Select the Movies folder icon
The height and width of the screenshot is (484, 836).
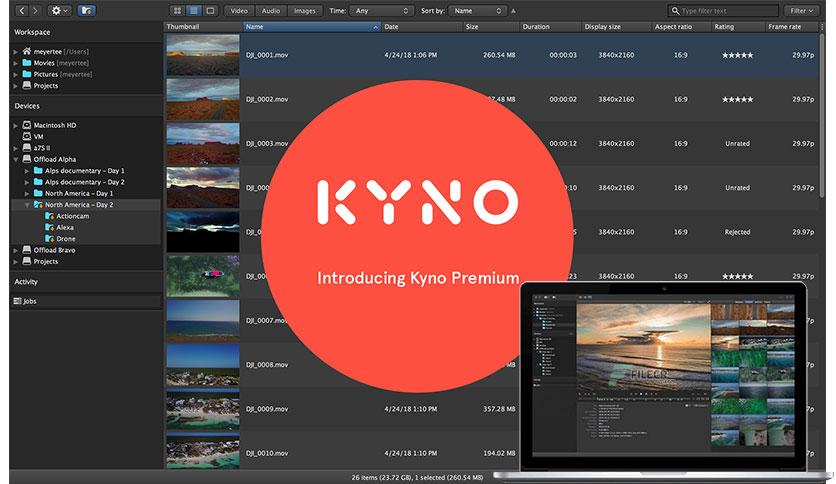pos(27,62)
